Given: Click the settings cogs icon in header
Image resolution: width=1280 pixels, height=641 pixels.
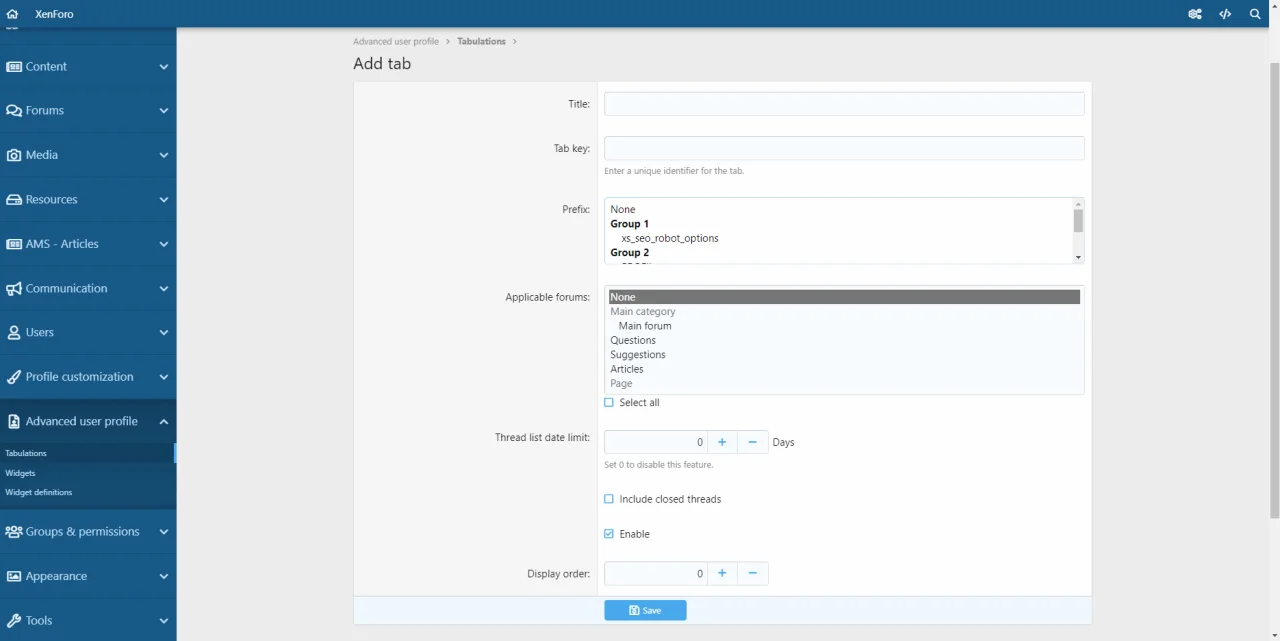Looking at the screenshot, I should [x=1195, y=14].
